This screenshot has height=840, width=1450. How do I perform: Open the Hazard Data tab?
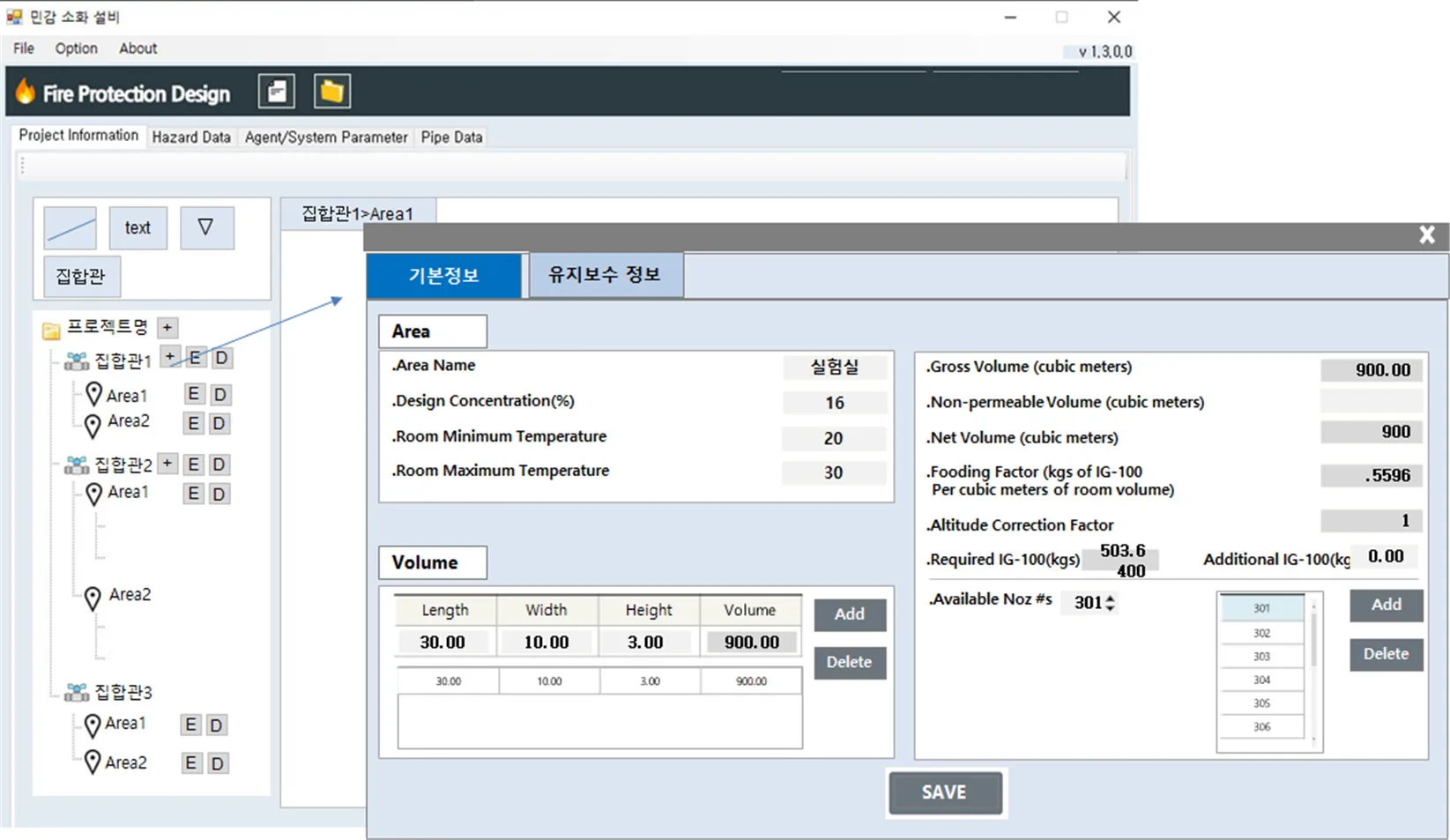191,138
